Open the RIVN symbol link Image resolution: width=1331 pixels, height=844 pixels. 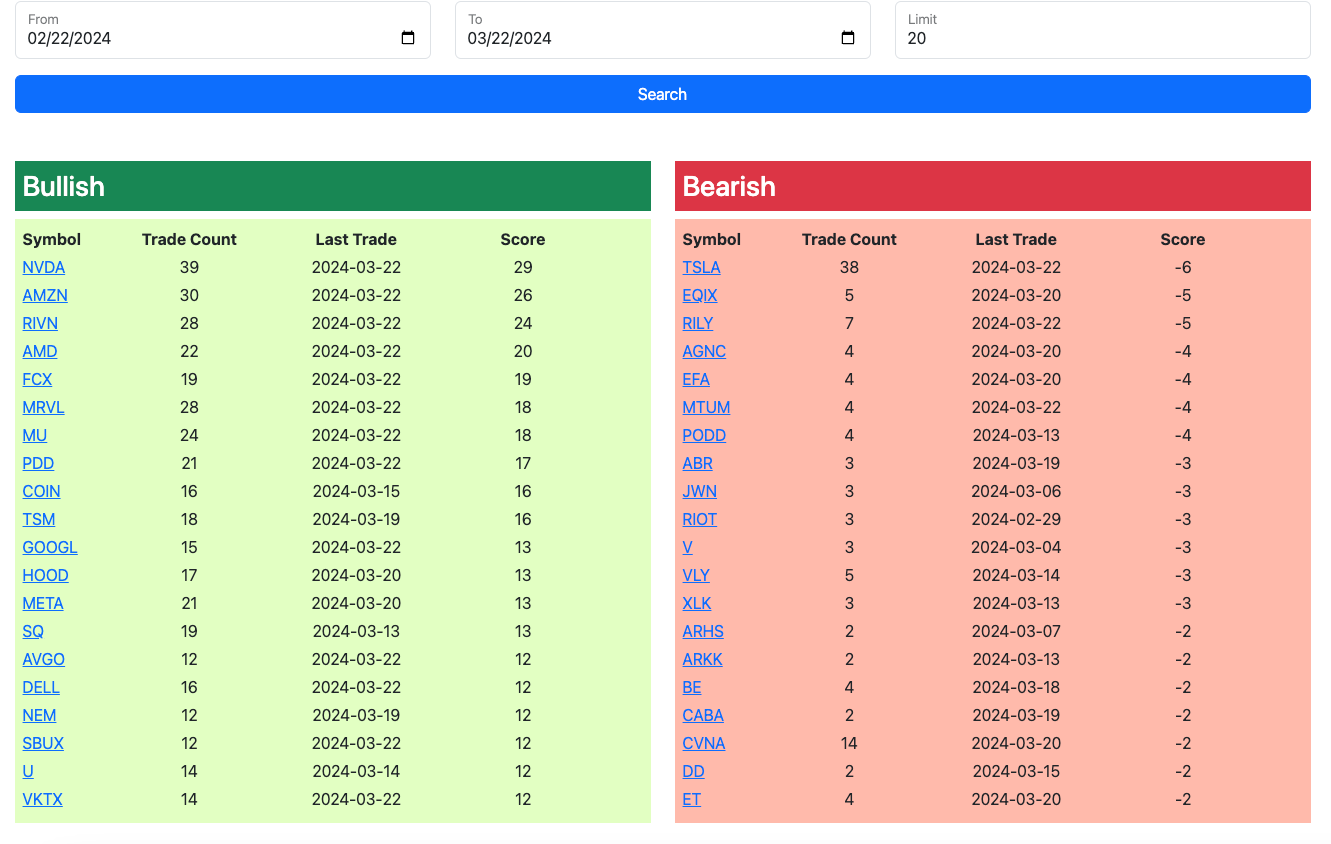(40, 323)
